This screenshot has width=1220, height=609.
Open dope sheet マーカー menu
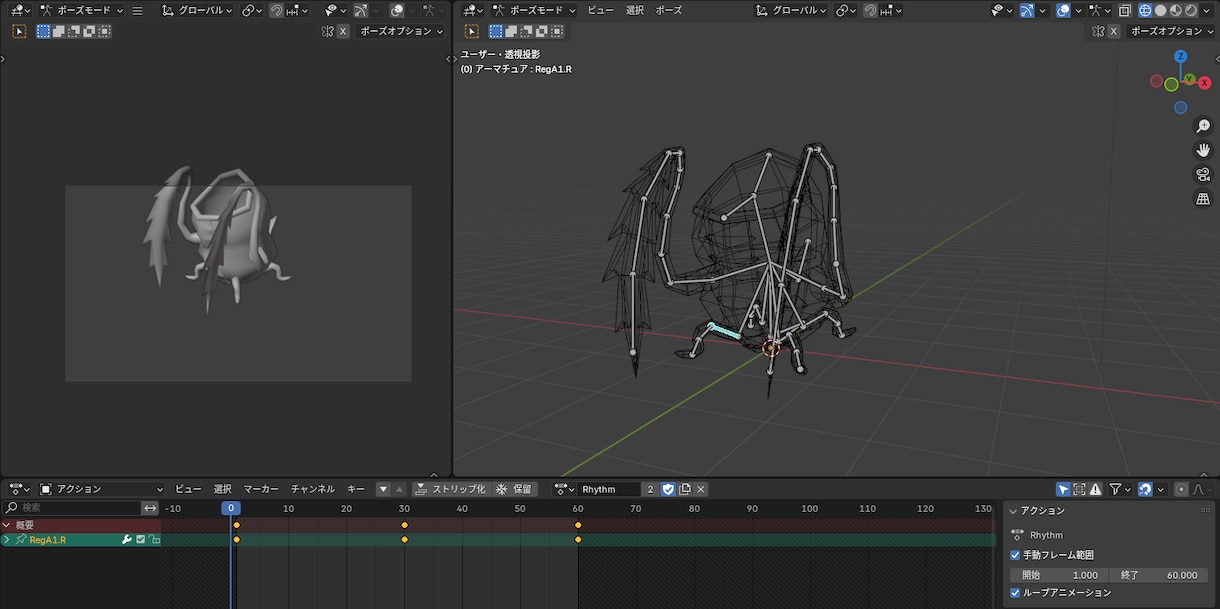pyautogui.click(x=261, y=489)
